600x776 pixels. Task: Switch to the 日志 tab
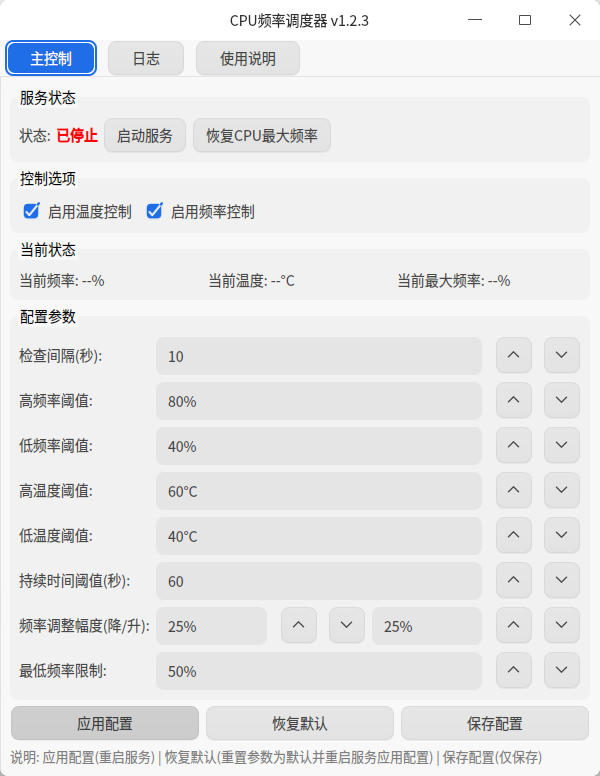[x=146, y=58]
